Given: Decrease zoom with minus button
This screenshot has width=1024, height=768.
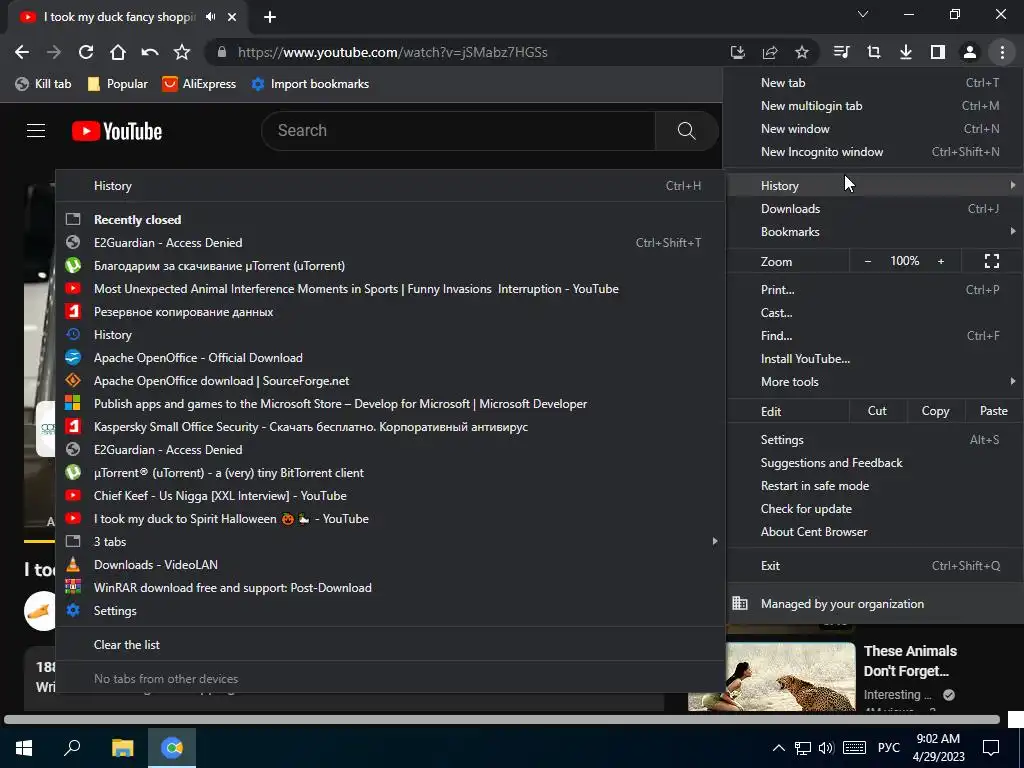Looking at the screenshot, I should click(x=867, y=261).
